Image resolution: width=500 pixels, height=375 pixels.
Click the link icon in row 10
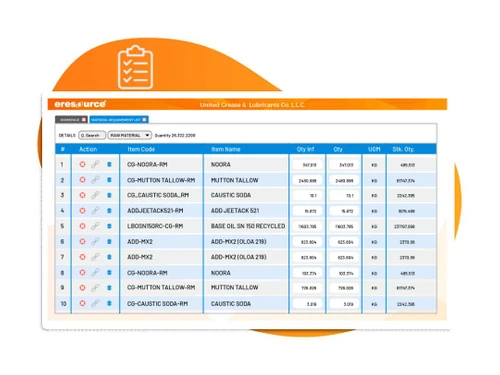coord(95,303)
